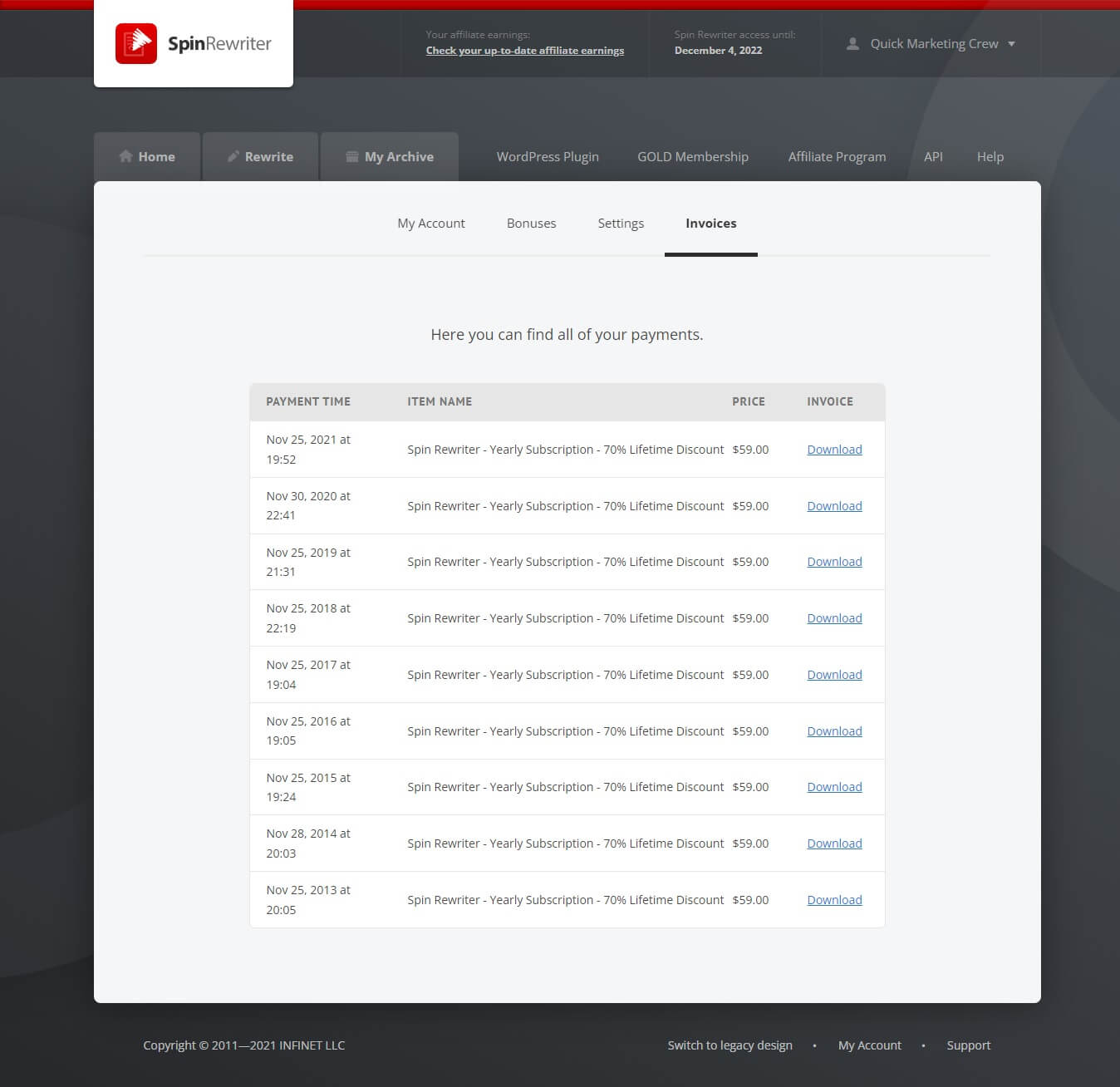Image resolution: width=1120 pixels, height=1087 pixels.
Task: Click the 'Your affiliate earnings:' label
Action: (x=478, y=35)
